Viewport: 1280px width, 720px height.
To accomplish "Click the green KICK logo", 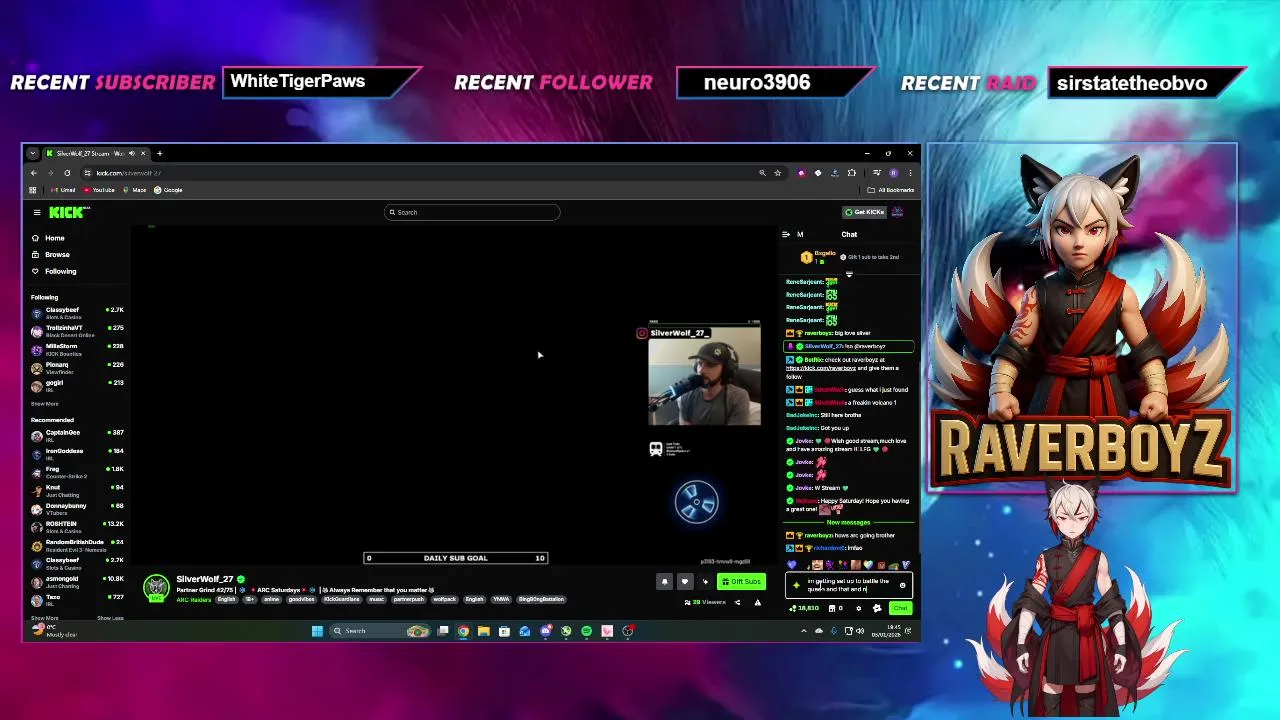I will (68, 212).
